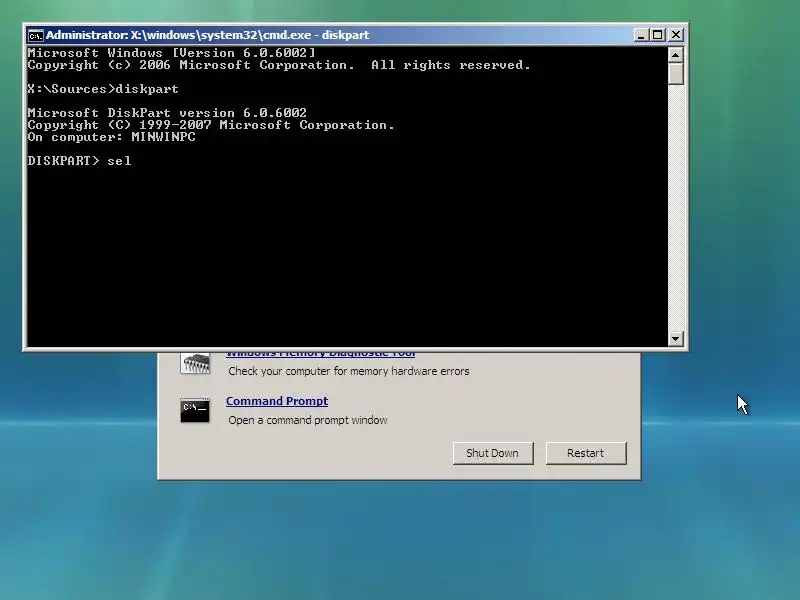Screen dimensions: 800x600
Task: Click 'Check your computer for memory hardware errors'
Action: coord(348,371)
